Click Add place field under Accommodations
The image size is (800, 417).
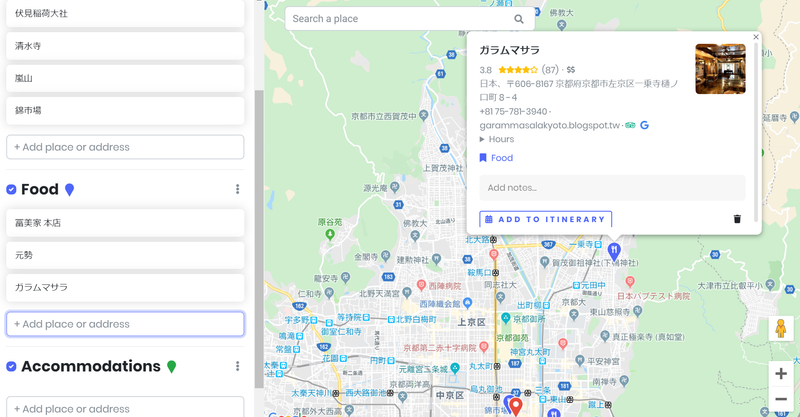coord(125,408)
